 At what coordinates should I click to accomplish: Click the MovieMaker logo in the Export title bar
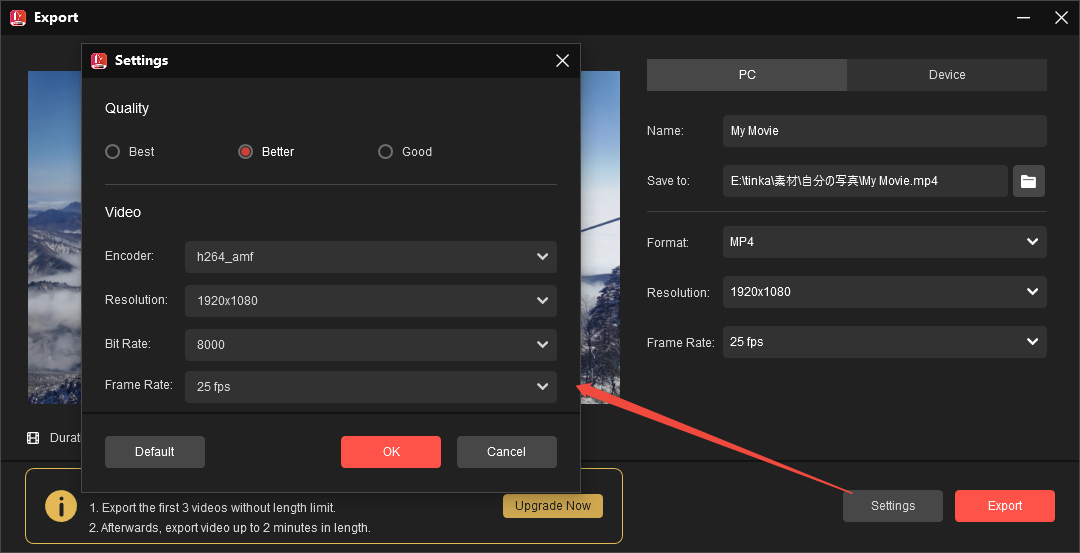click(18, 17)
